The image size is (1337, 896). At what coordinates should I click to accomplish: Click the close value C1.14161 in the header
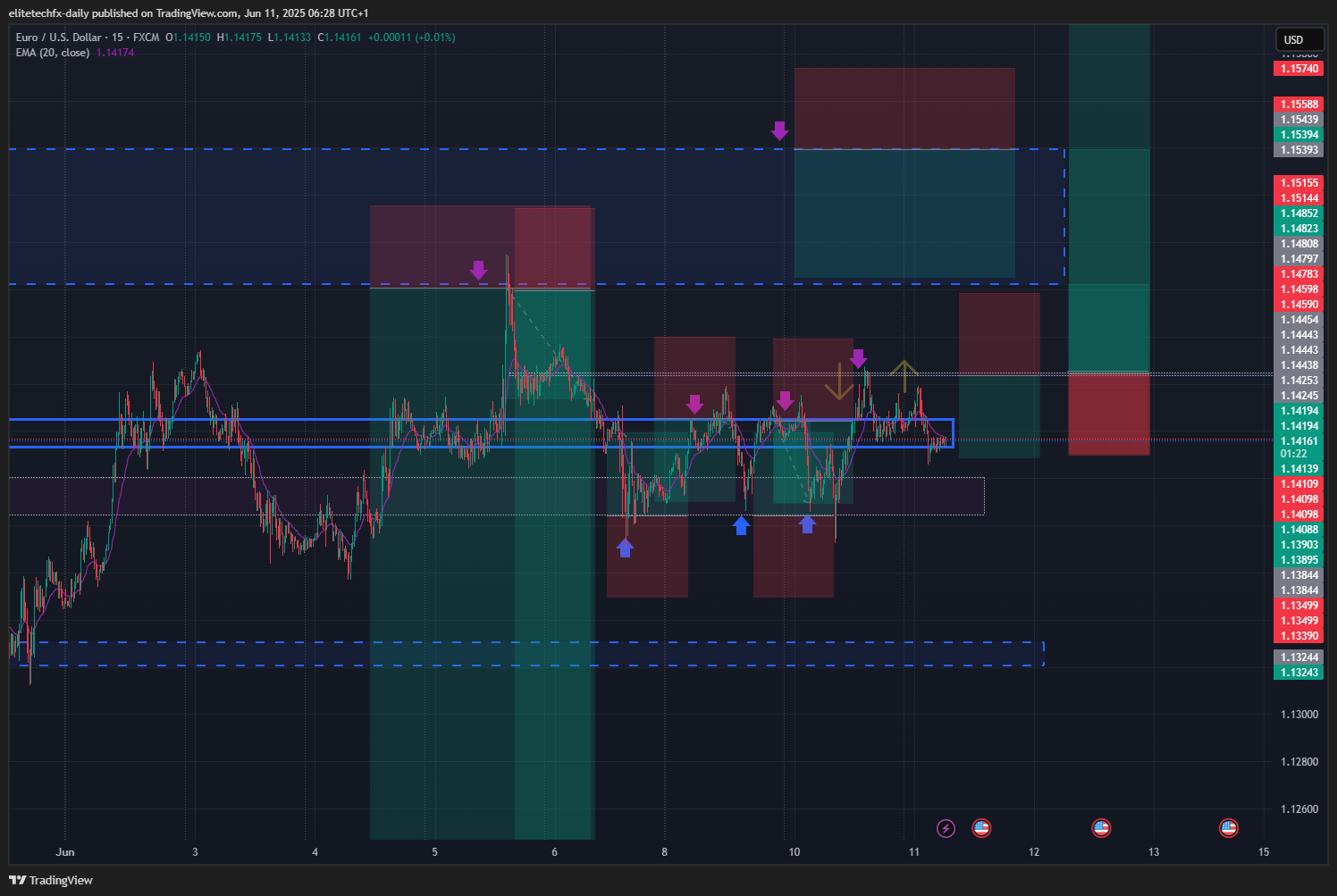point(340,38)
